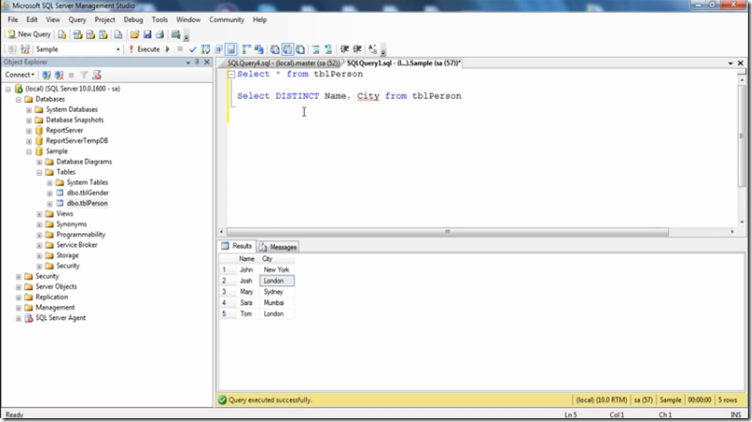Open an Analysis Services DMX Query
Image resolution: width=752 pixels, height=422 pixels.
[90, 35]
